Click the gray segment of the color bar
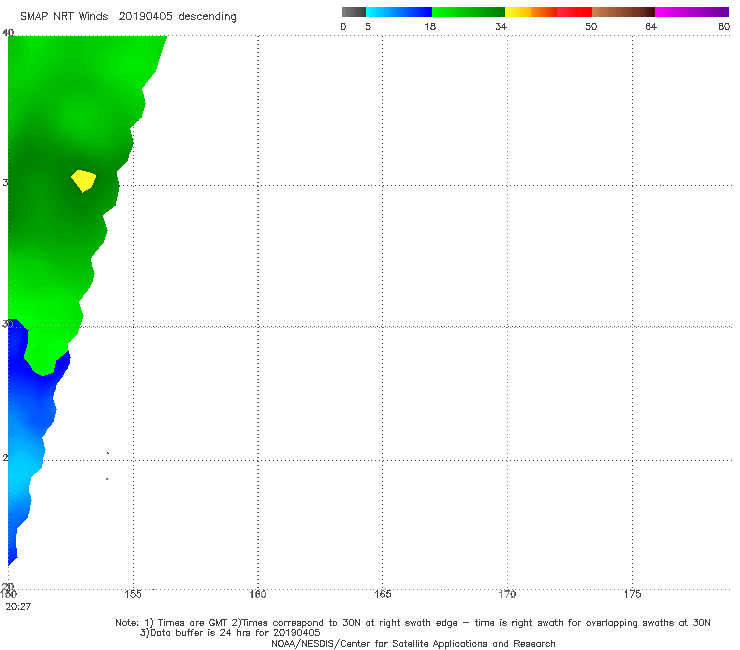Screen dimensions: 740x650 (x=354, y=12)
